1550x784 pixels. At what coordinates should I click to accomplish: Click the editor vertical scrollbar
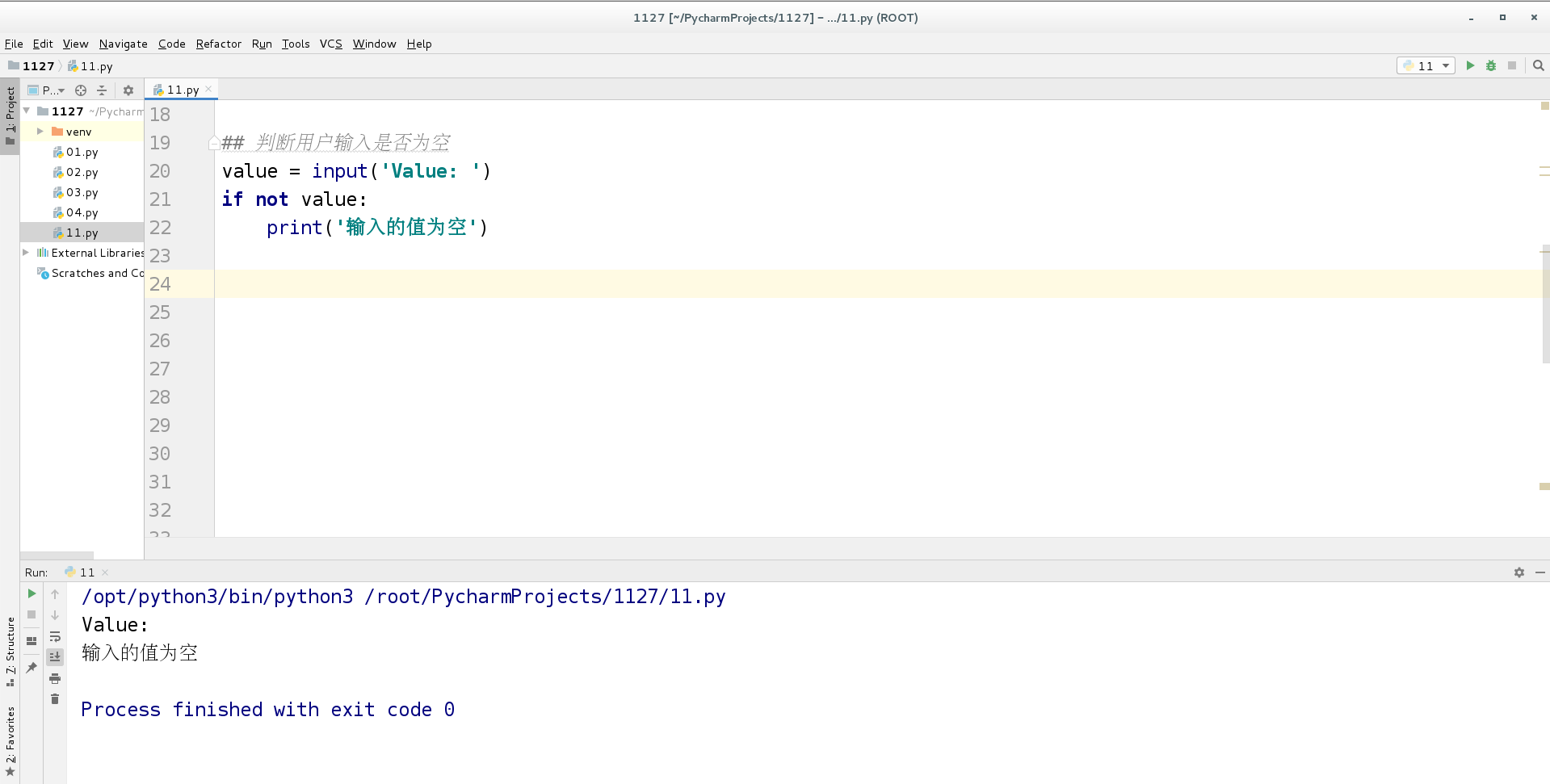(x=1545, y=304)
